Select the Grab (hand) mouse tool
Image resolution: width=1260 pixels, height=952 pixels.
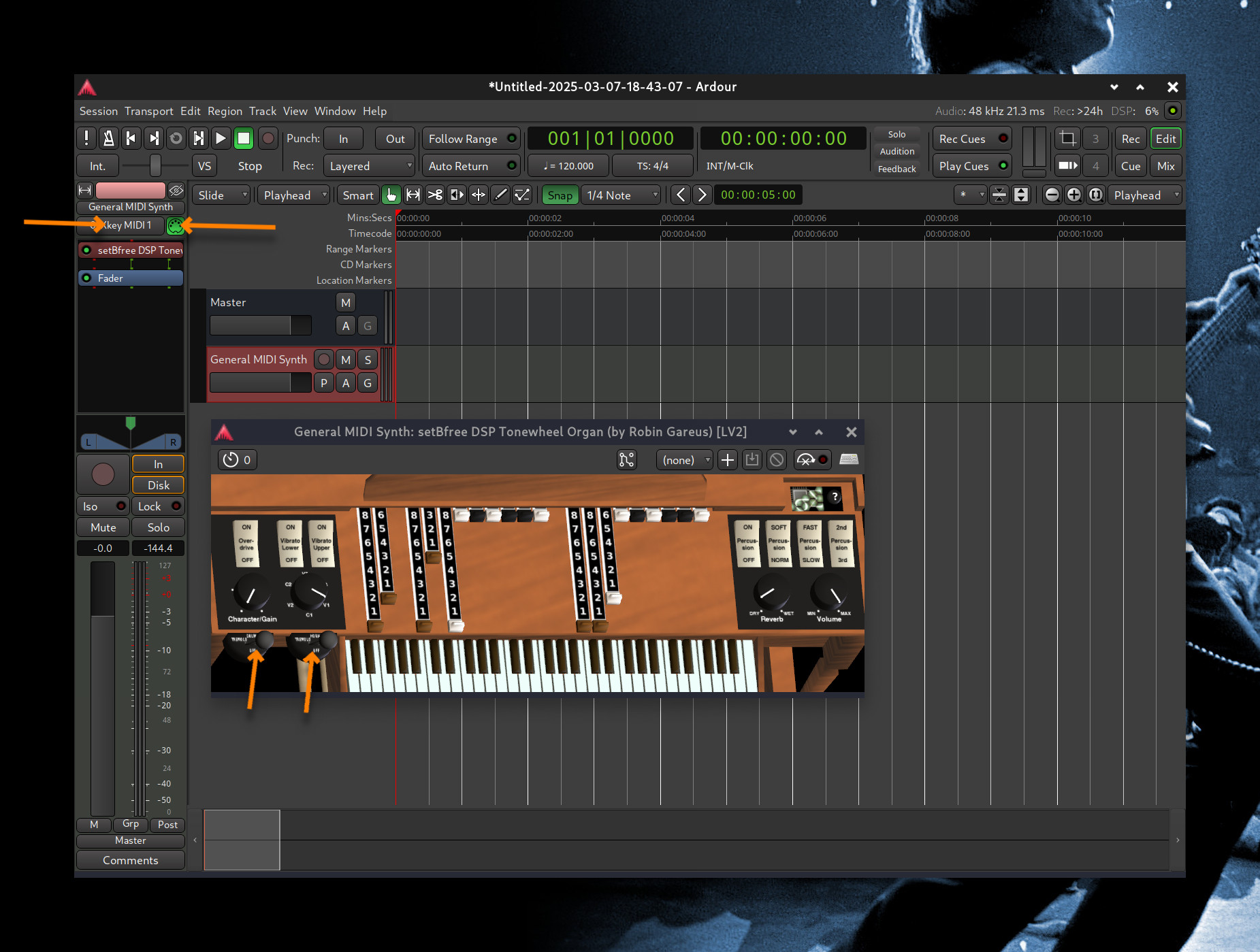tap(391, 195)
